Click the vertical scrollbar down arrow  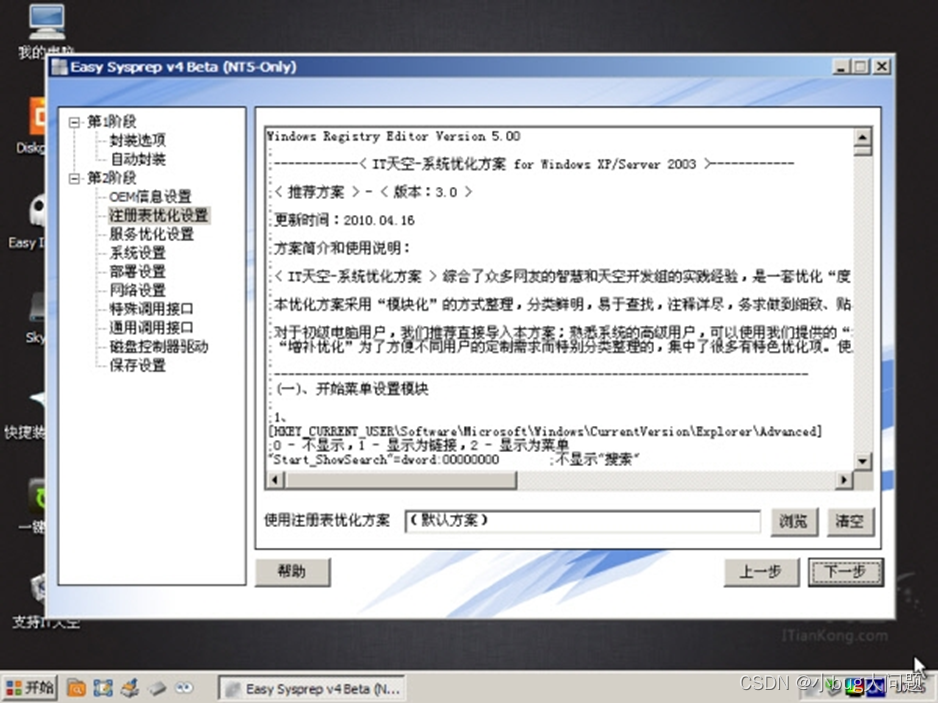862,461
